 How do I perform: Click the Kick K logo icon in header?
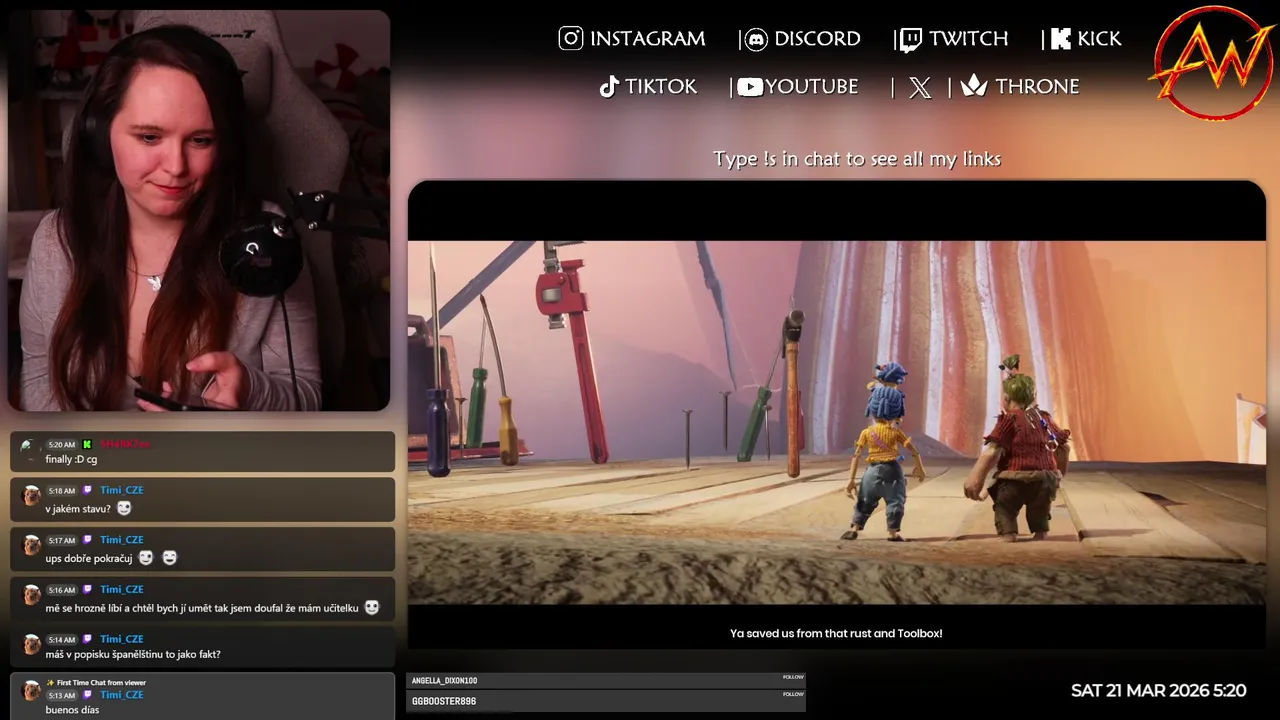[1061, 39]
